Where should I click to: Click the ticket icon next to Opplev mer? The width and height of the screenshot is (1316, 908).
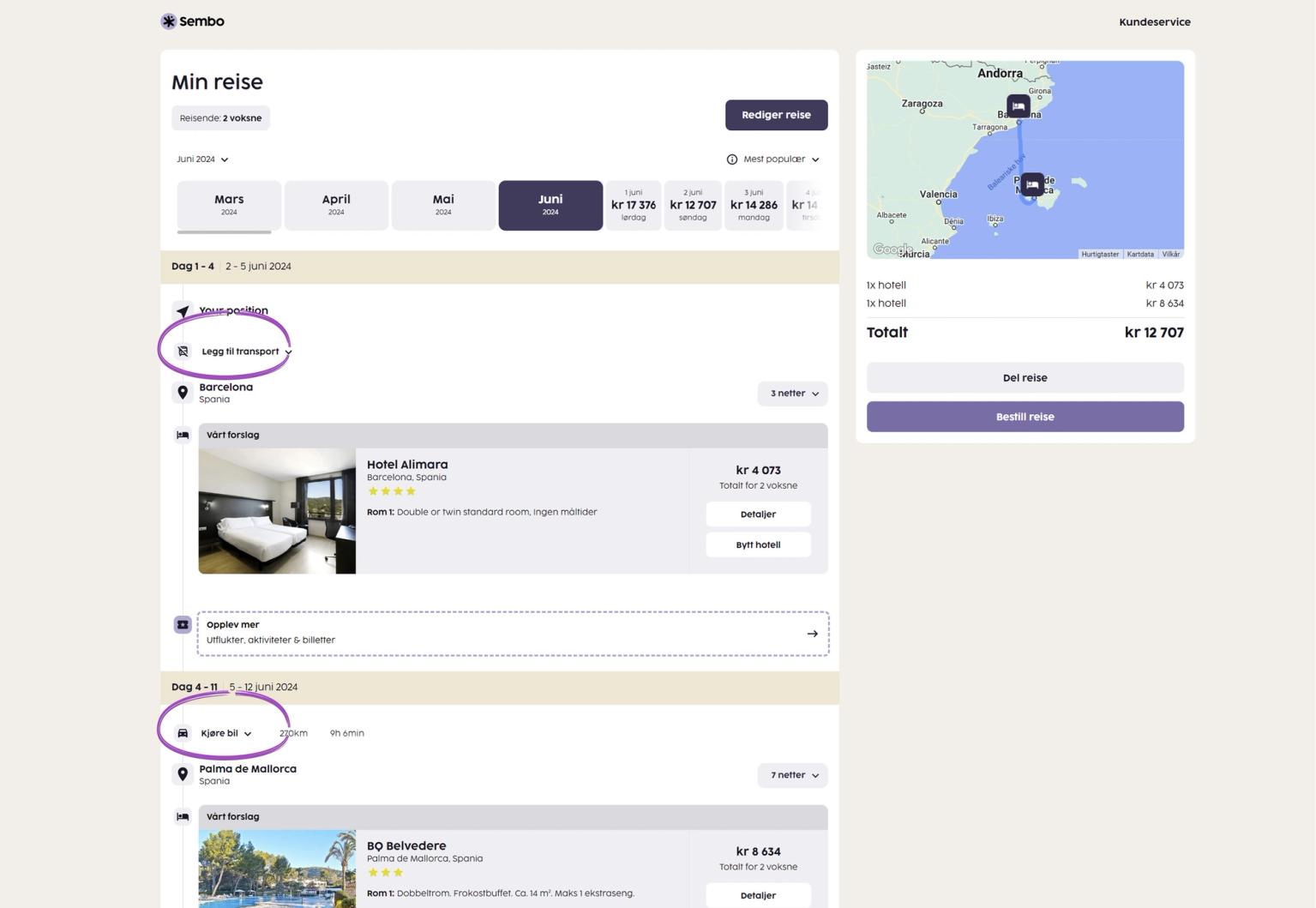tap(183, 625)
